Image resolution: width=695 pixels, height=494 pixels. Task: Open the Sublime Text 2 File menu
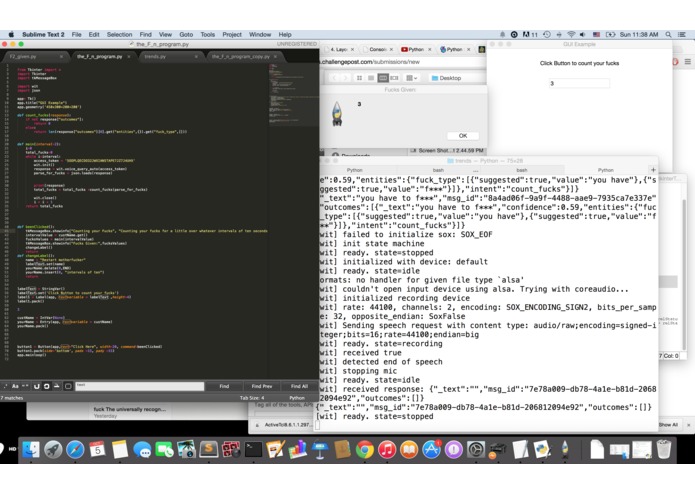click(76, 35)
